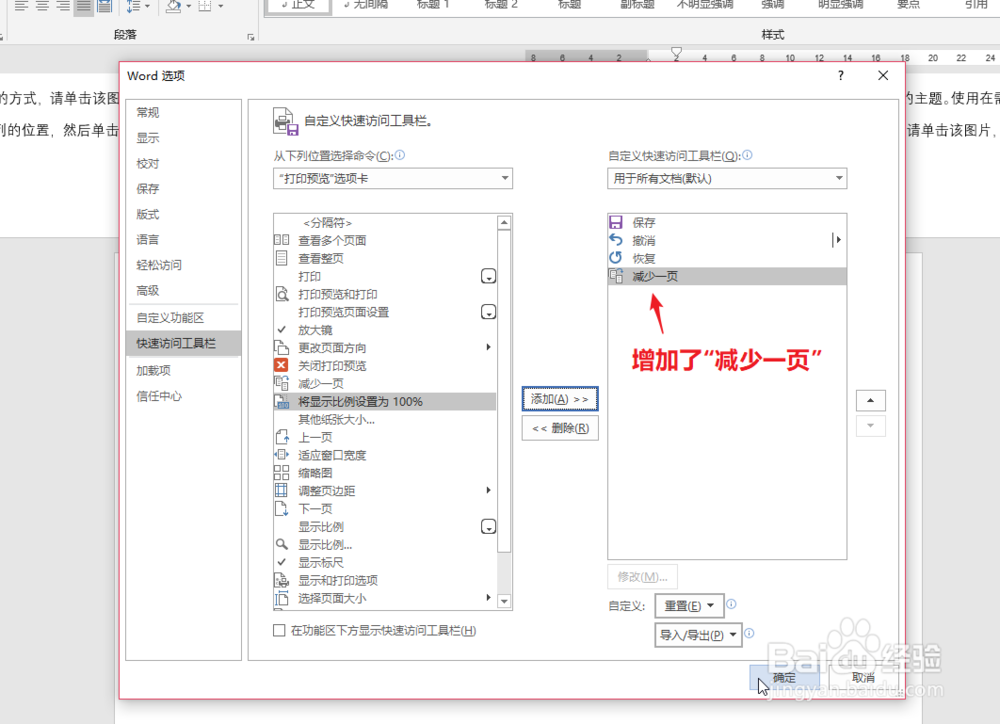Click the << 删除(R) button
The image size is (1000, 724).
click(560, 428)
